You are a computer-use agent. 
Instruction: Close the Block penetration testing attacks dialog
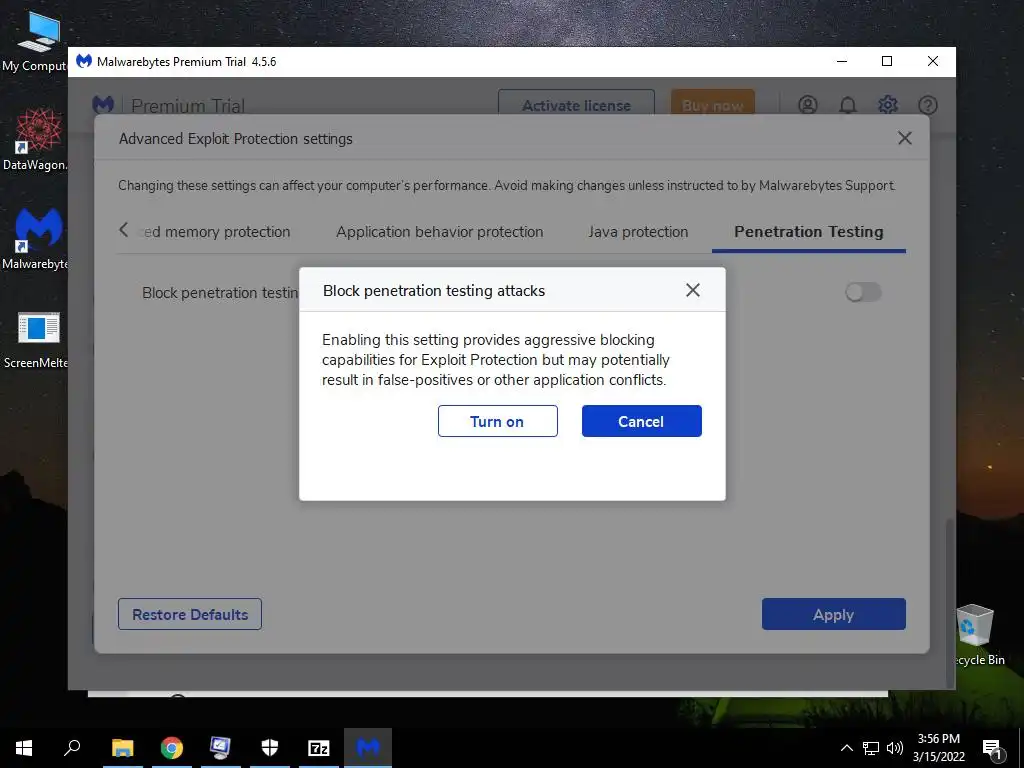[x=693, y=290]
